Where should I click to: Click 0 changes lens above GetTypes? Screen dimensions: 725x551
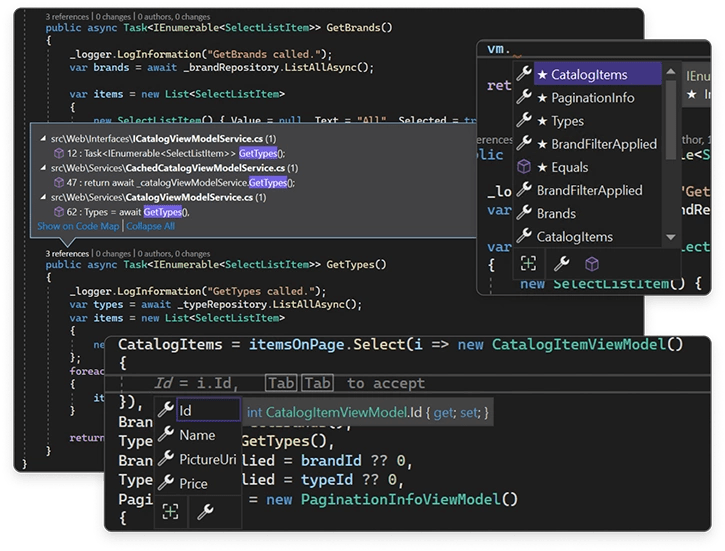tap(113, 254)
